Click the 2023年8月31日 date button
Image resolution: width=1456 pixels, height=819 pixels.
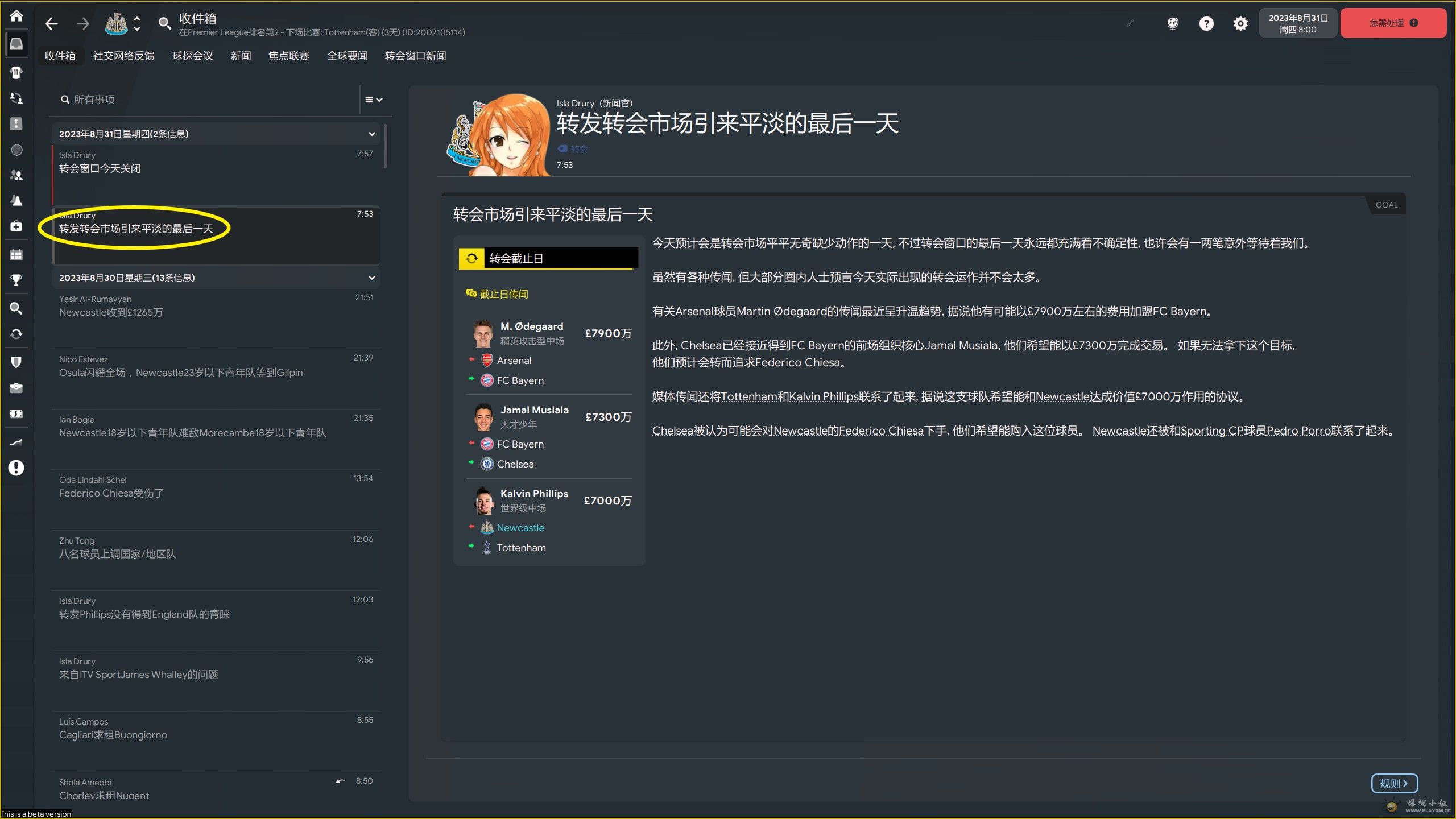click(x=1298, y=23)
